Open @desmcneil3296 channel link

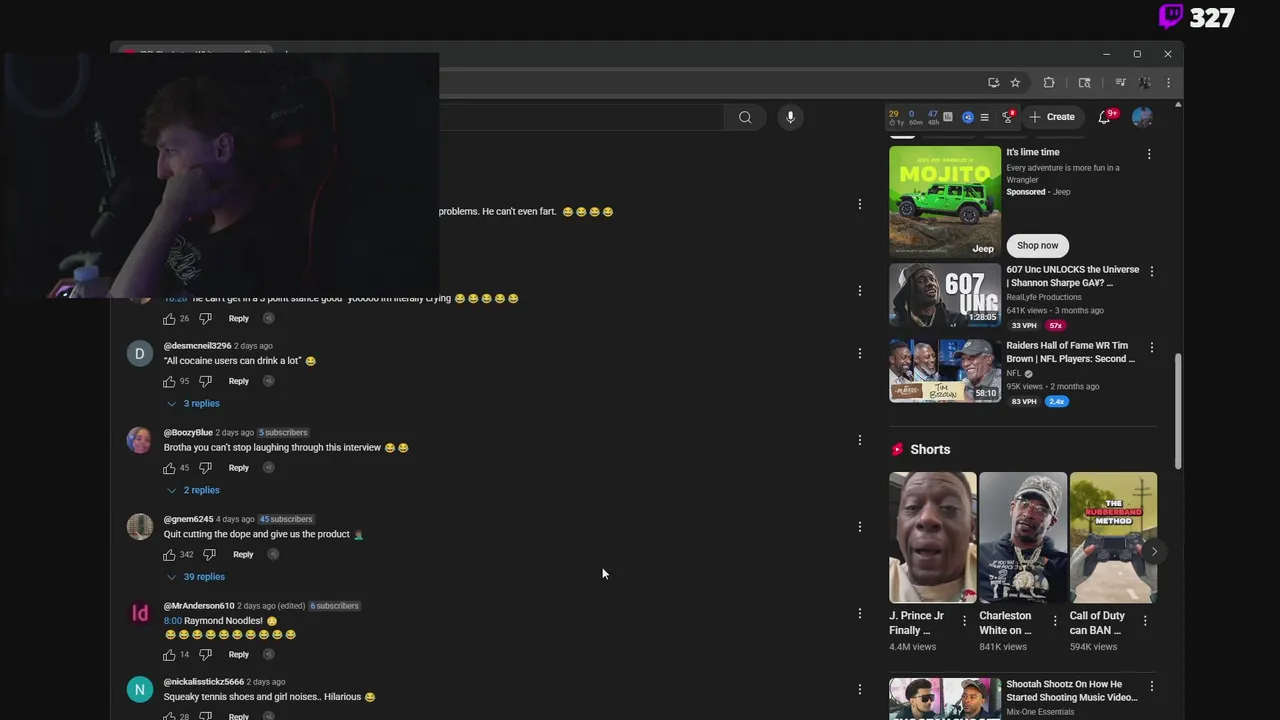coord(197,346)
